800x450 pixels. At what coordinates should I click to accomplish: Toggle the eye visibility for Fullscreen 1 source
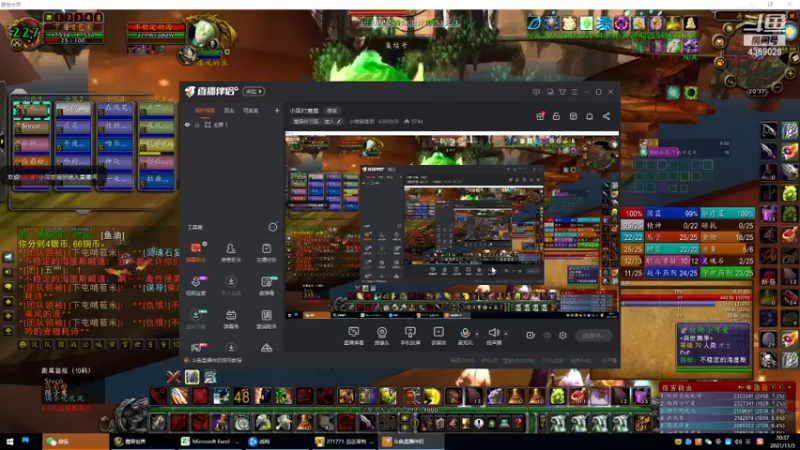tap(187, 124)
